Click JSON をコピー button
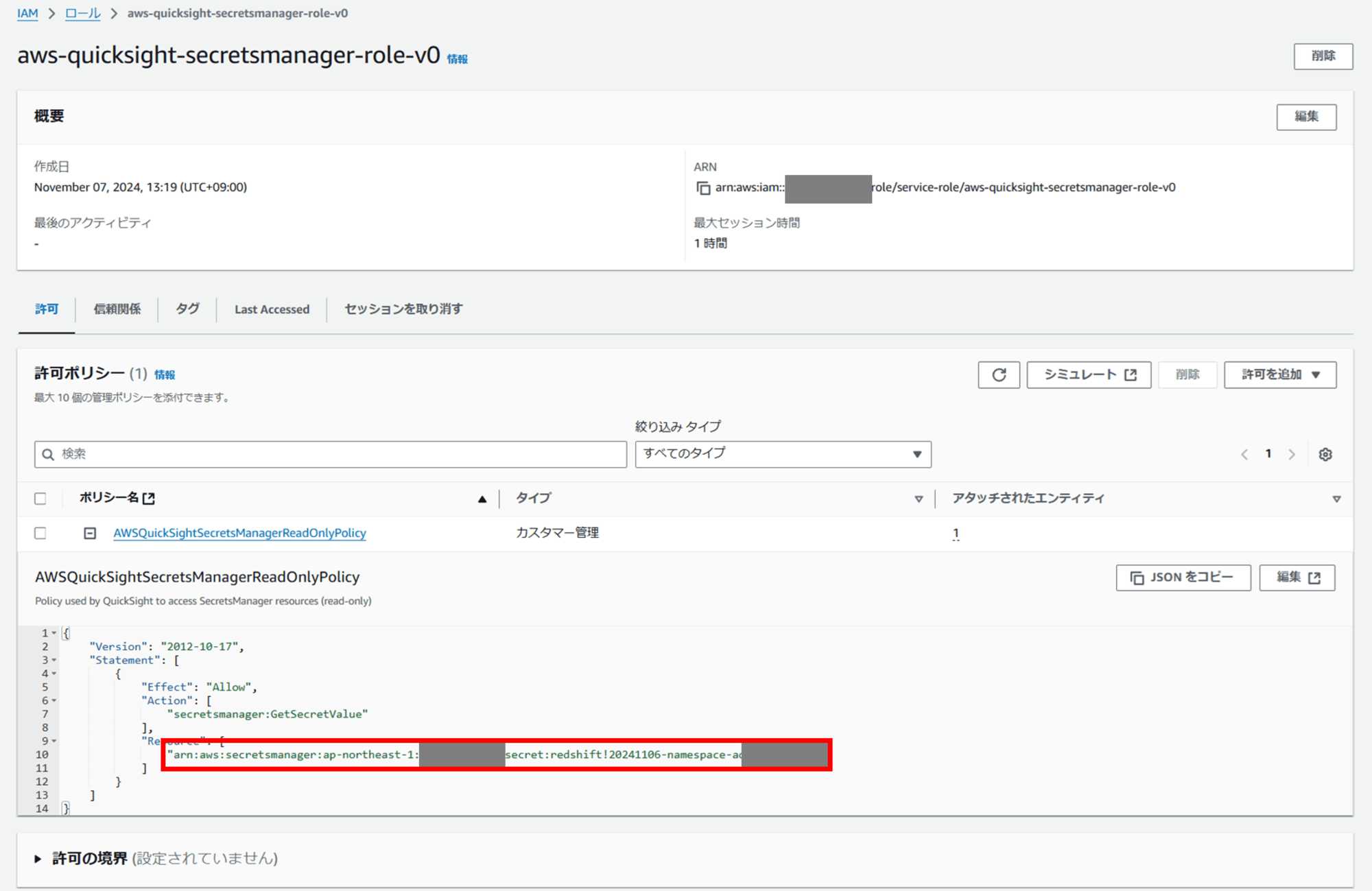This screenshot has height=891, width=1372. click(1183, 578)
